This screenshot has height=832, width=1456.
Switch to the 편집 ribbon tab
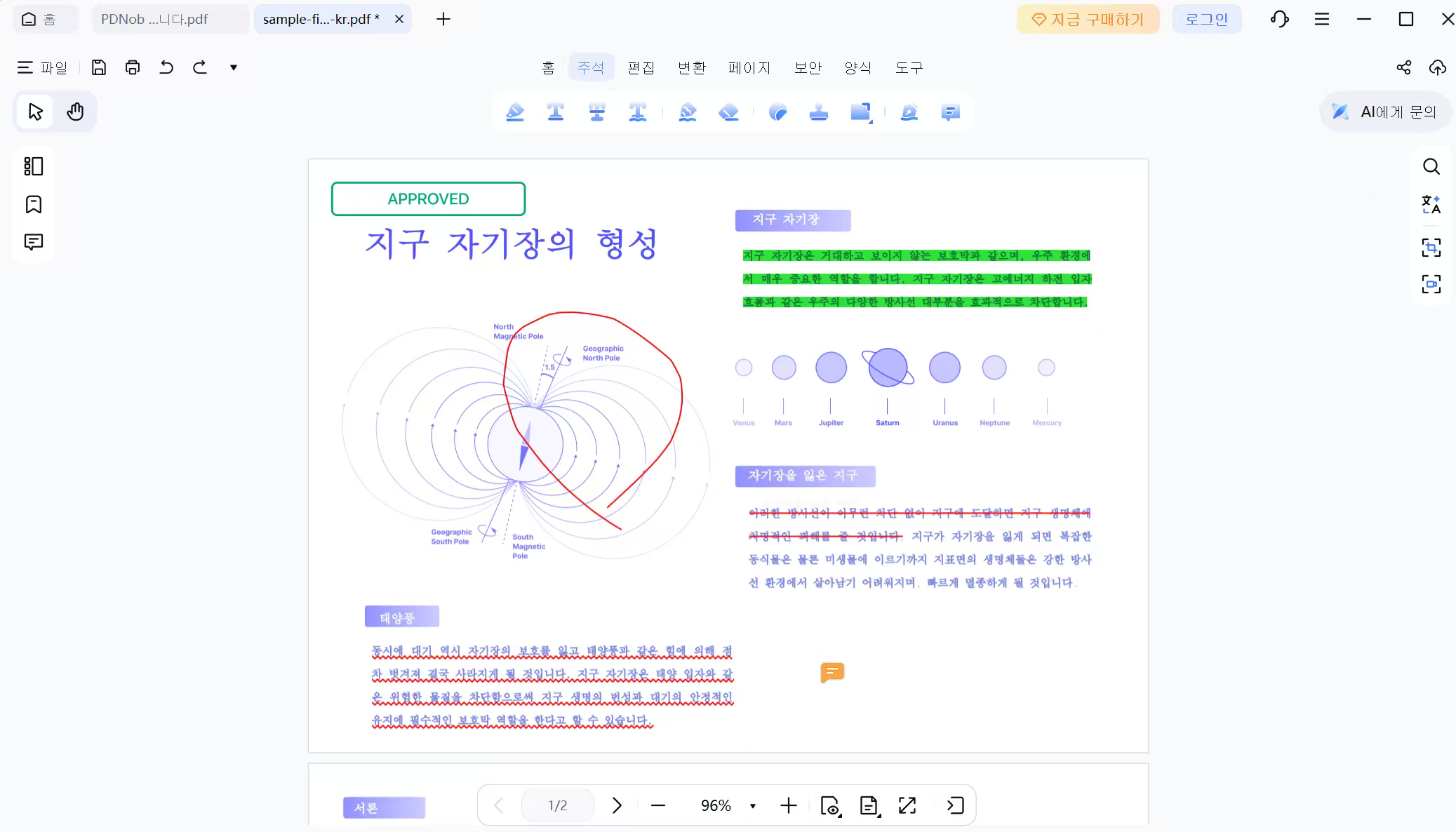(x=641, y=67)
